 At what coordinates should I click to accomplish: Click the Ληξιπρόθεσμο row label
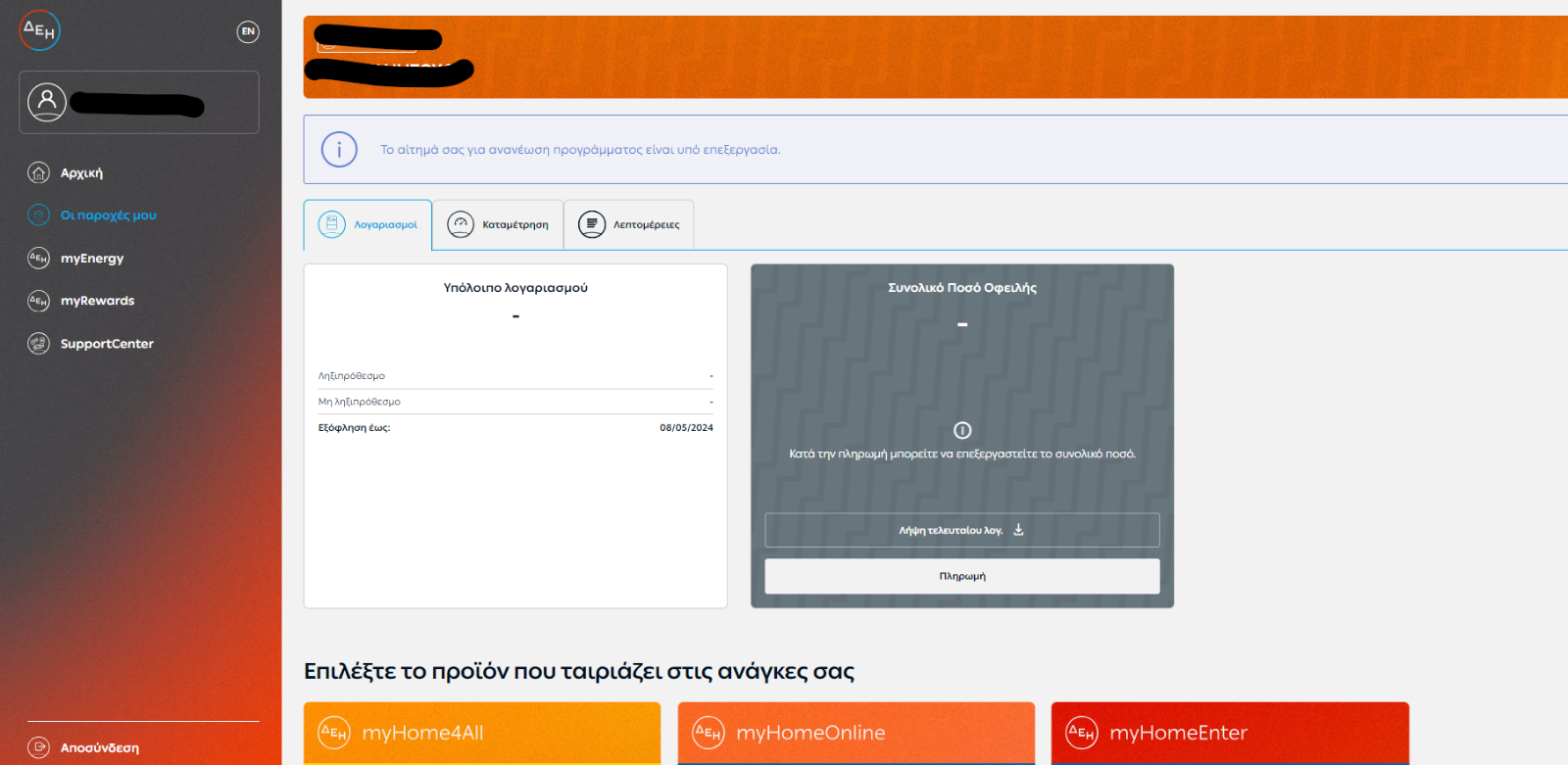[x=351, y=376]
